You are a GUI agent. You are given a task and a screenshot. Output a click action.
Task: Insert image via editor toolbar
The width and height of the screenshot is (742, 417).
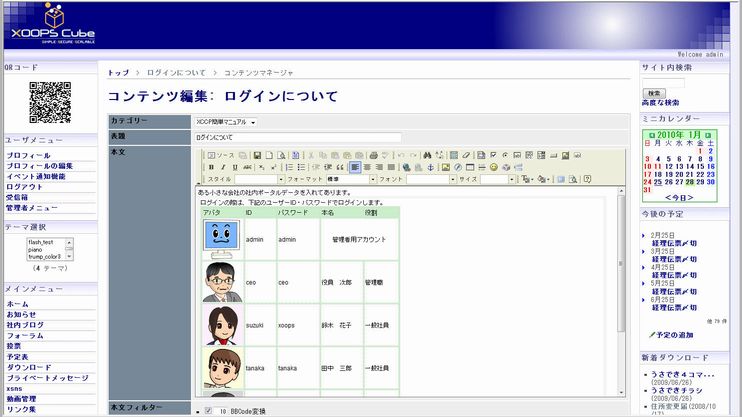445,167
